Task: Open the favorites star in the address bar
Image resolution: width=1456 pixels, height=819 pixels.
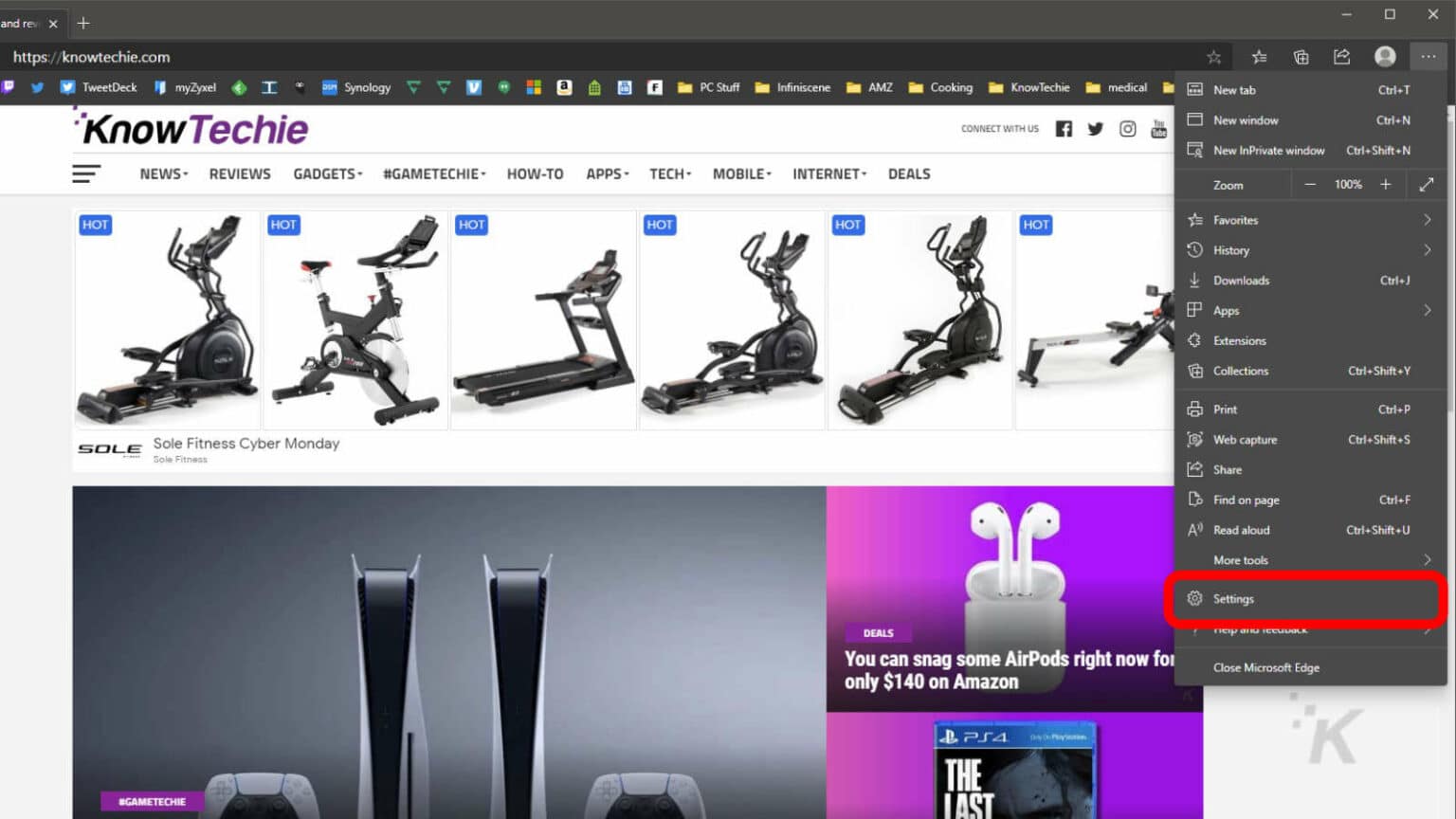Action: click(x=1213, y=56)
